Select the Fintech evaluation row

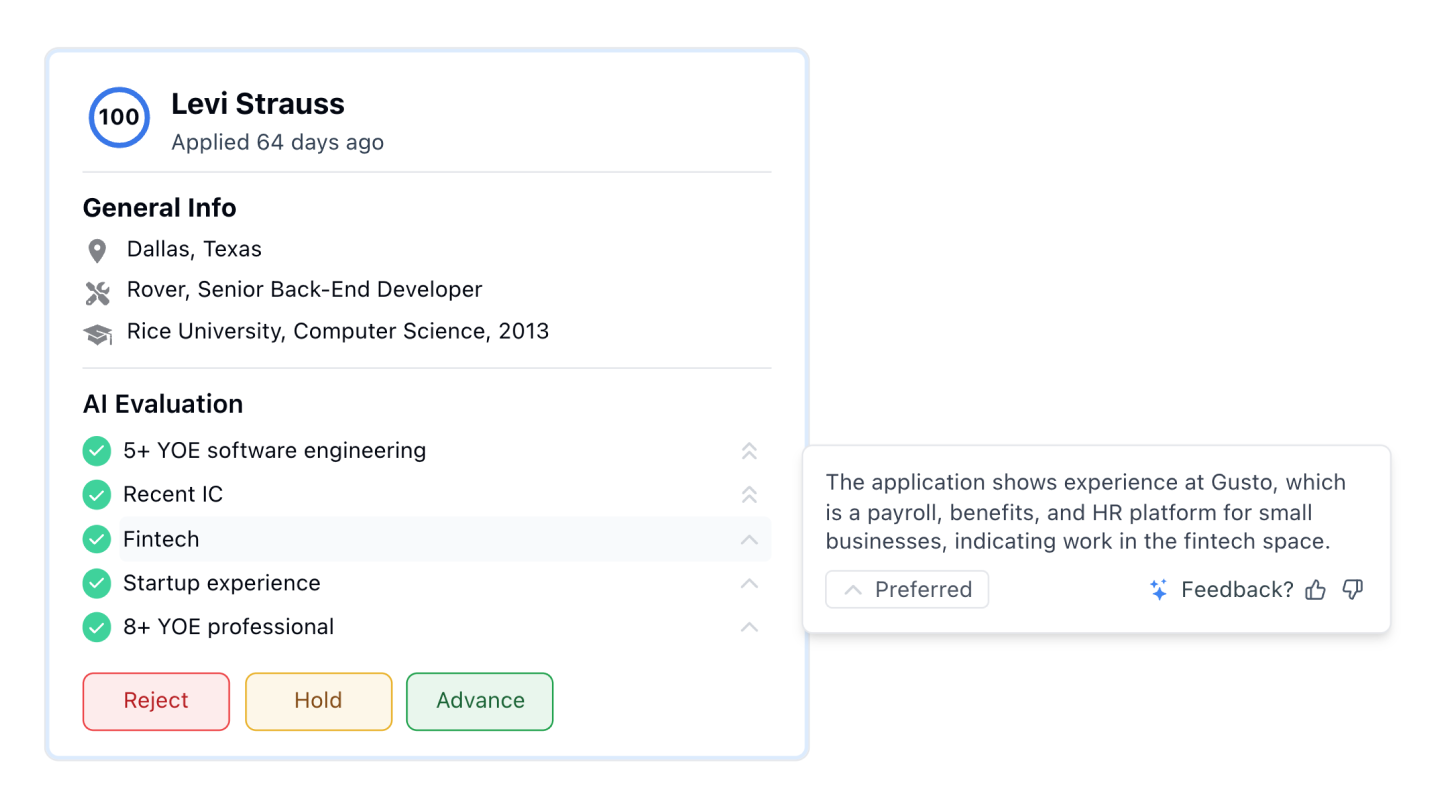click(400, 539)
